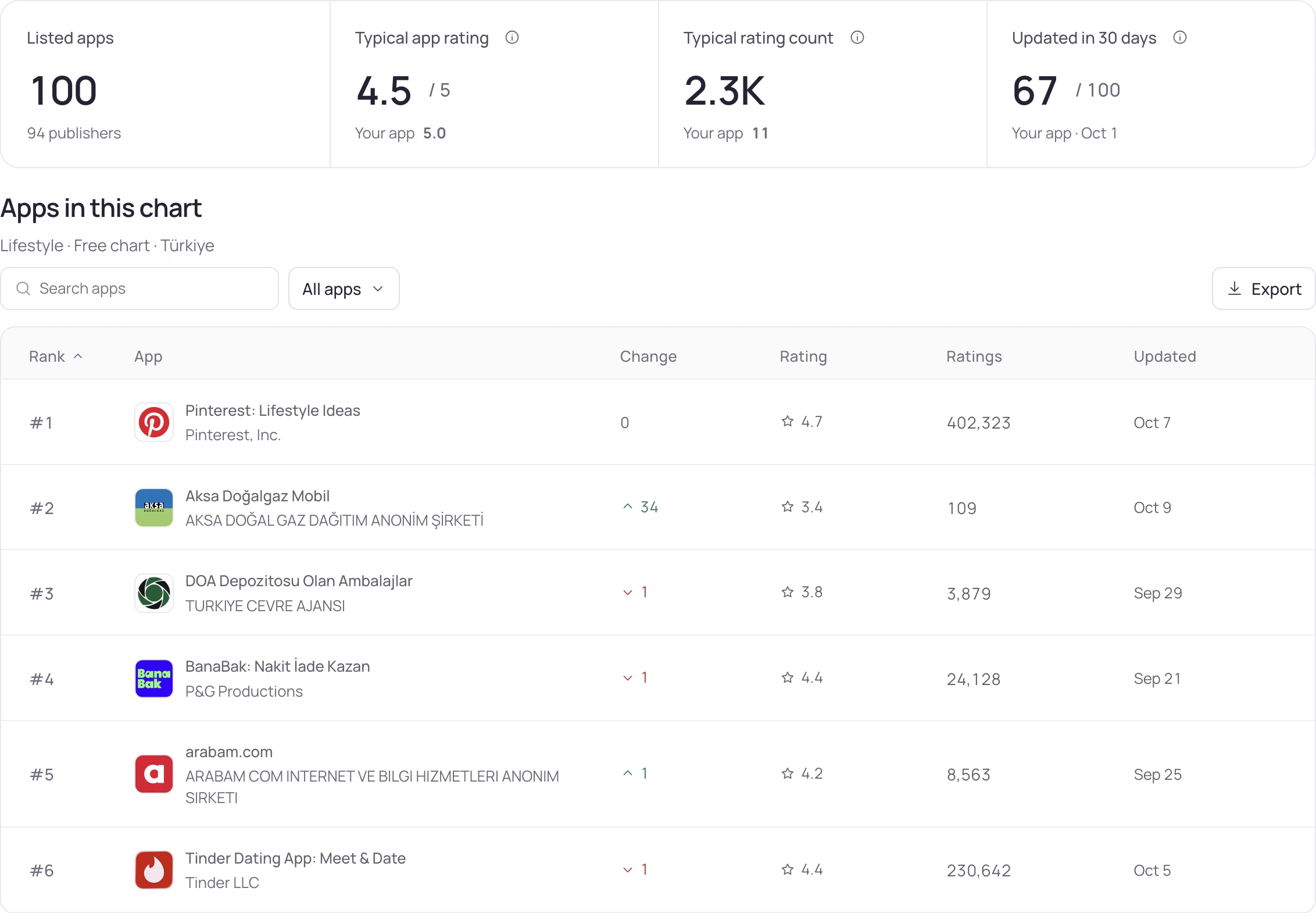Sort by the Change column header
The width and height of the screenshot is (1316, 913).
pyautogui.click(x=648, y=357)
